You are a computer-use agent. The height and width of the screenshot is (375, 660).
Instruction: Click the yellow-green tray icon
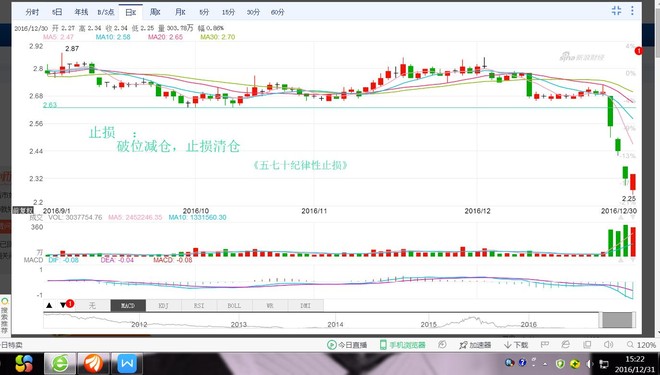(575, 363)
